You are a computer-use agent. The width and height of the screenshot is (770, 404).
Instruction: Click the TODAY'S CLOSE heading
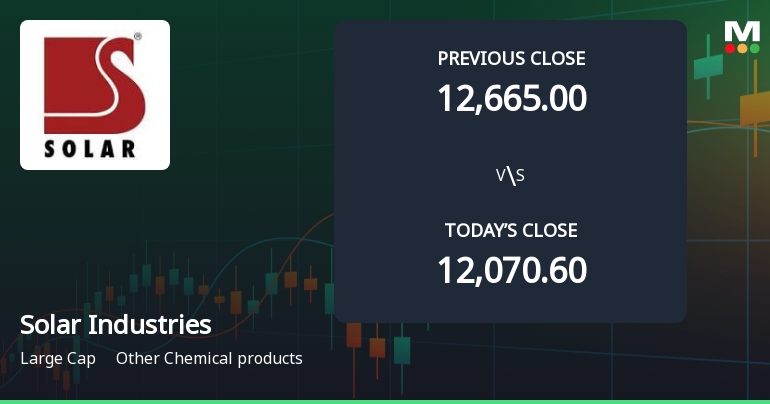pyautogui.click(x=511, y=230)
